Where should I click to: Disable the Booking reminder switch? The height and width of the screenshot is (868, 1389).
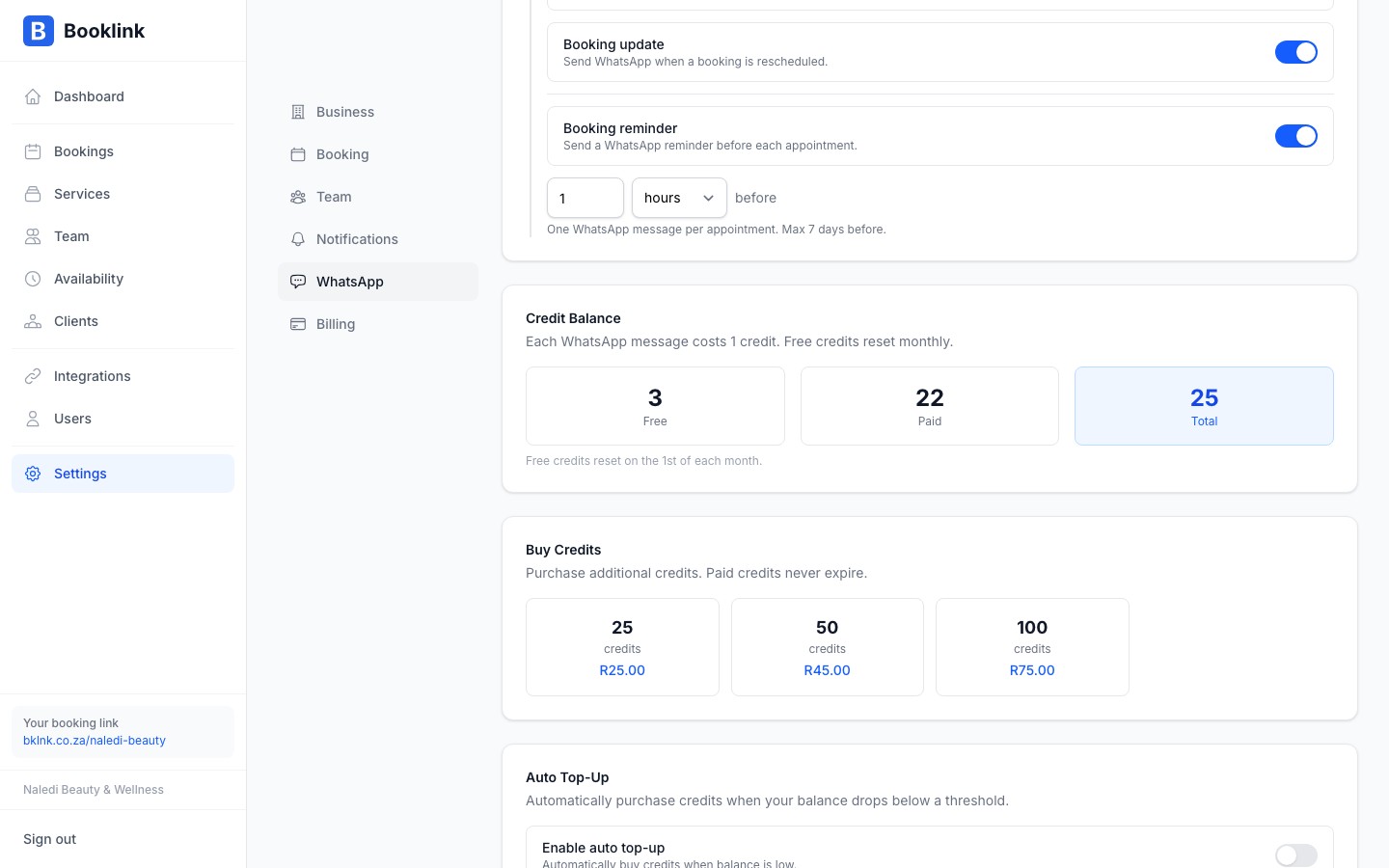(1296, 136)
